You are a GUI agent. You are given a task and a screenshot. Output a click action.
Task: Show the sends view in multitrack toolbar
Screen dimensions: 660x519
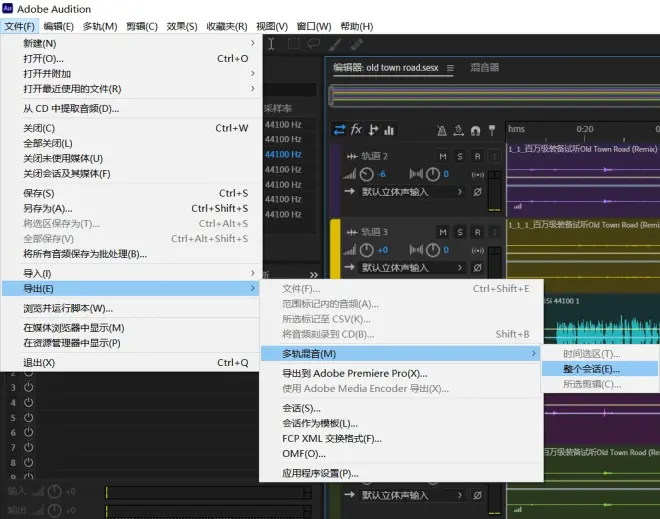[x=373, y=130]
